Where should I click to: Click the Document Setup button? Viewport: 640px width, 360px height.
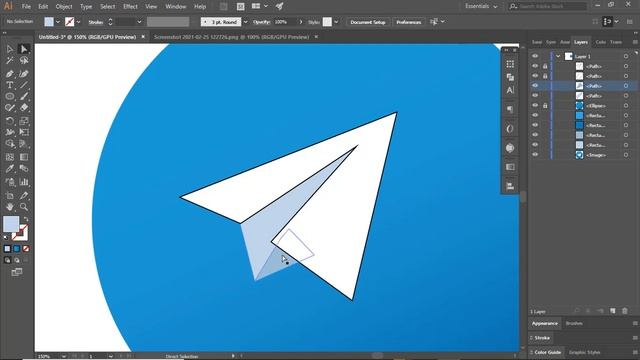368,22
